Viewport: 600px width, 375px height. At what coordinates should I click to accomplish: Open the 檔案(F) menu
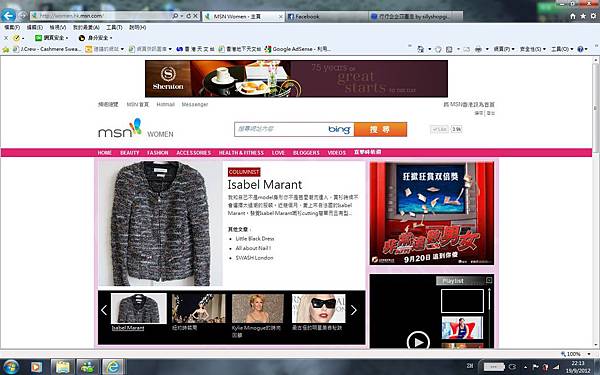[12, 28]
